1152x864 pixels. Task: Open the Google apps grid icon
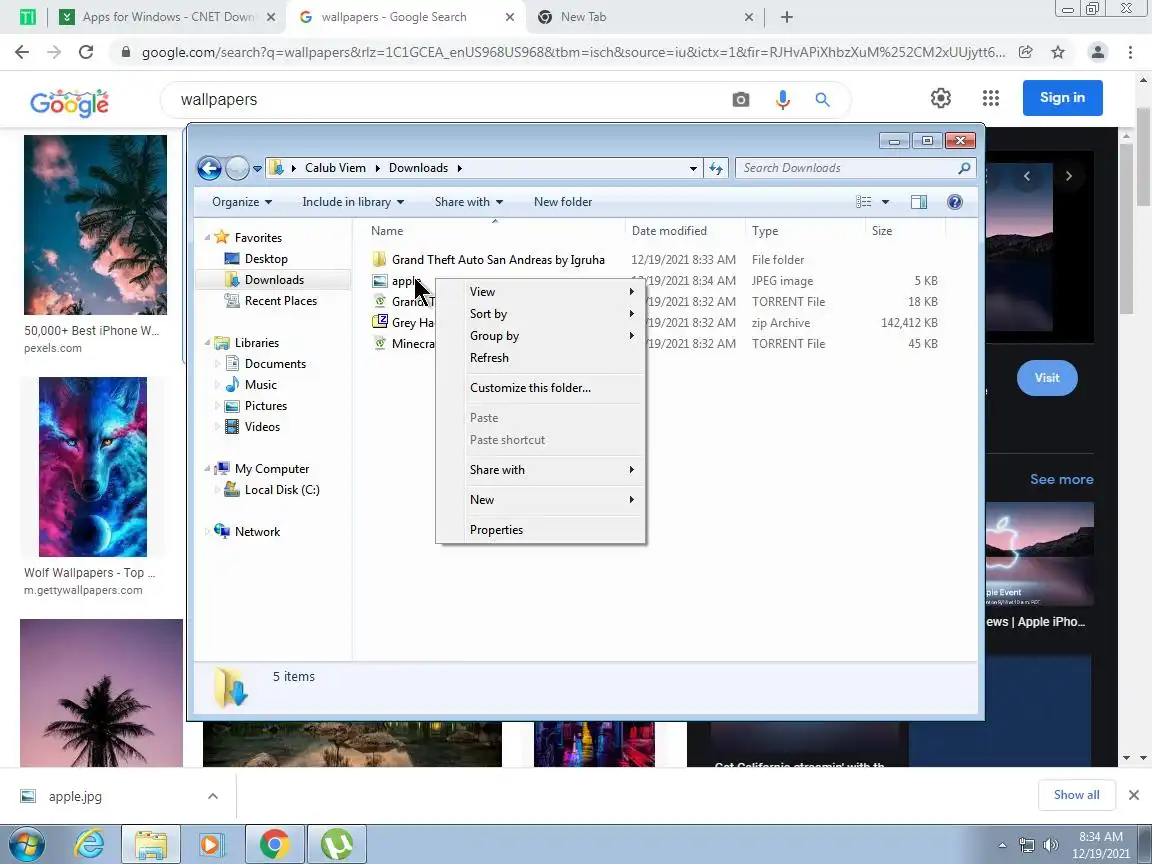(990, 98)
